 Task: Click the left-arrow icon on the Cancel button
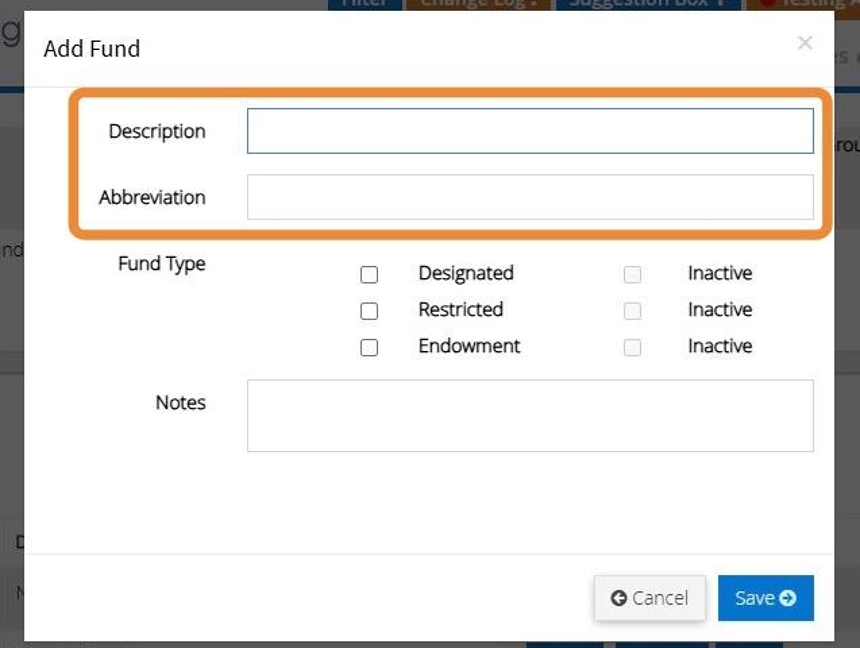(x=619, y=598)
